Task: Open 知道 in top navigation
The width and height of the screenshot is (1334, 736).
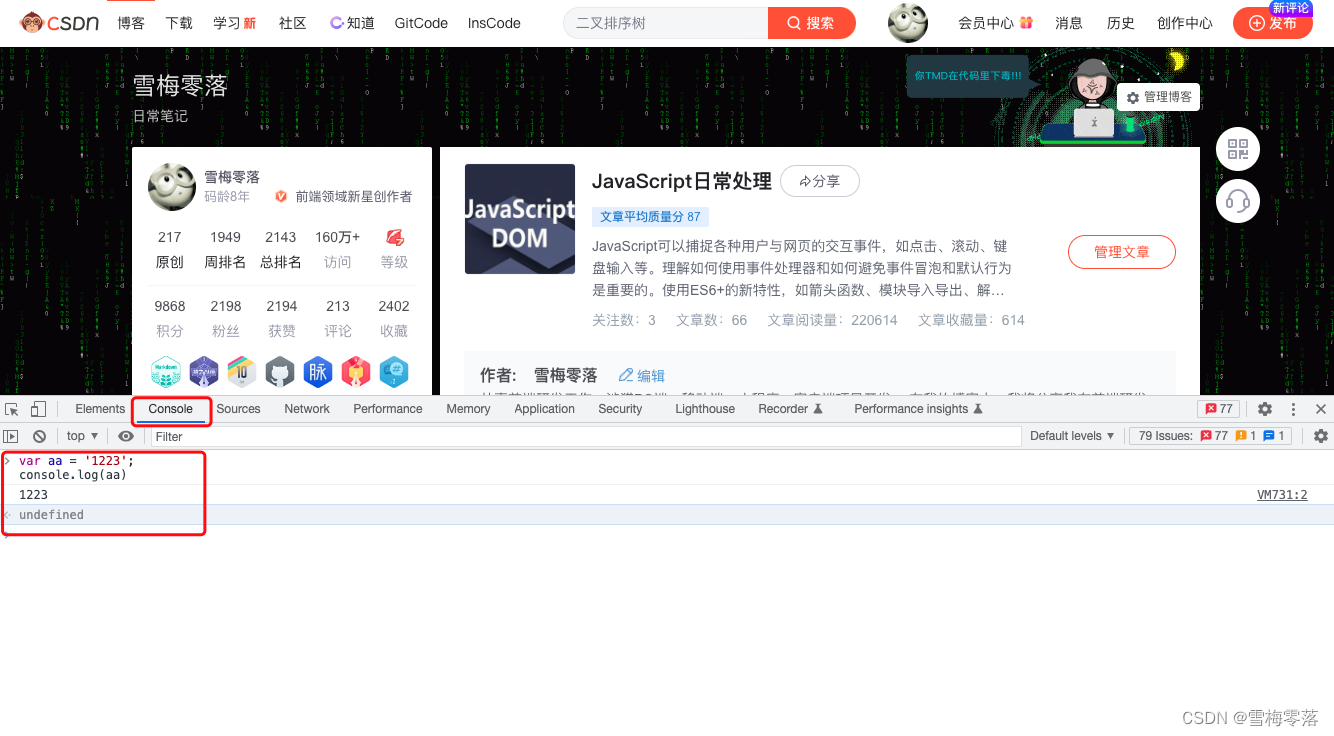Action: point(352,23)
